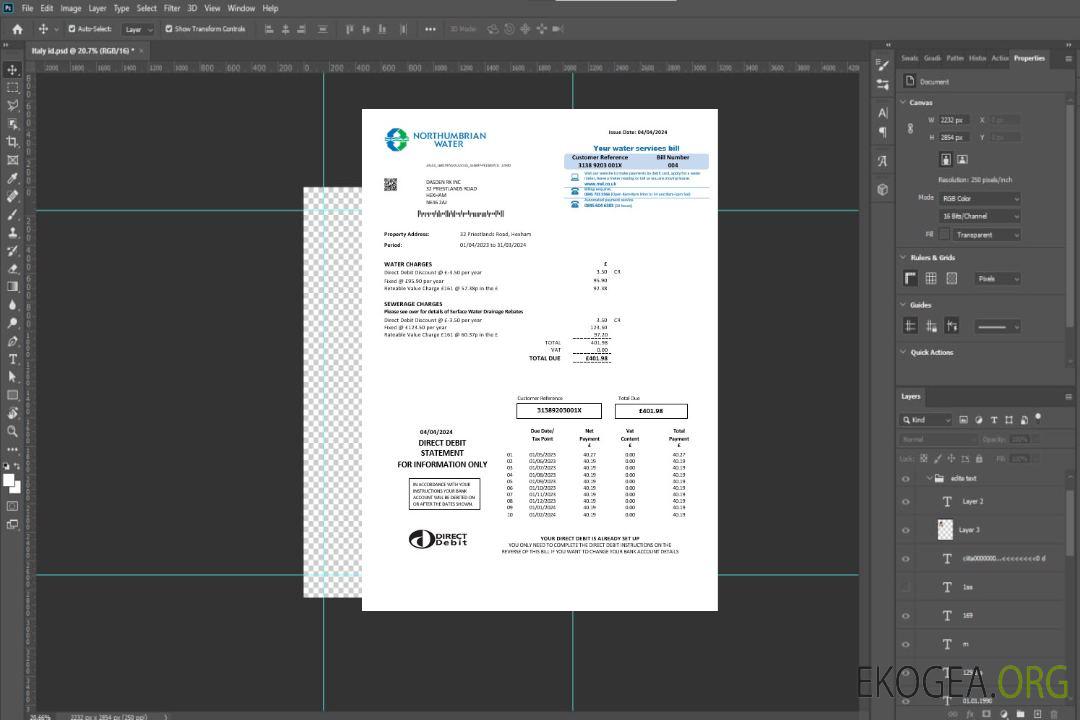The height and width of the screenshot is (720, 1080).
Task: Select the Crop tool
Action: pyautogui.click(x=13, y=142)
